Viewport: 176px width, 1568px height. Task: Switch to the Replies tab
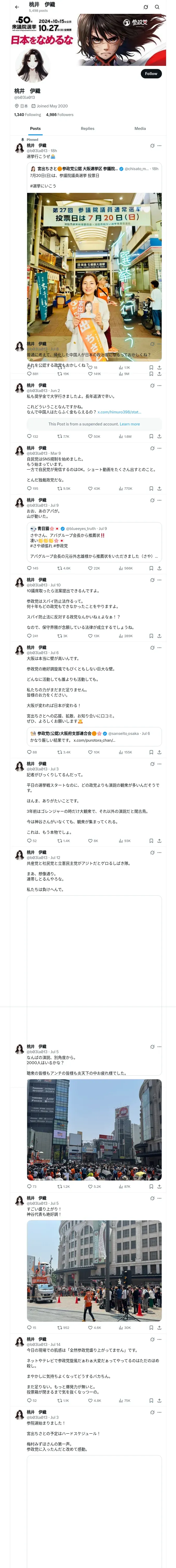87,128
